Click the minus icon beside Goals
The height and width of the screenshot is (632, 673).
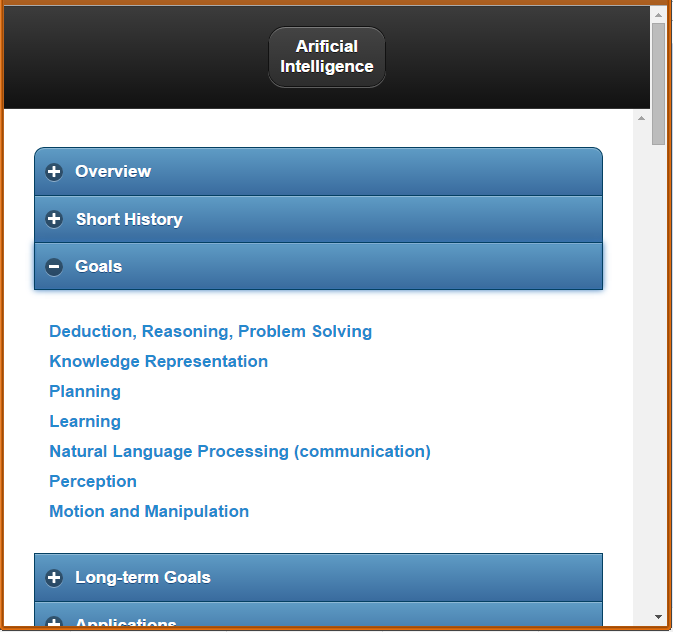coord(54,267)
